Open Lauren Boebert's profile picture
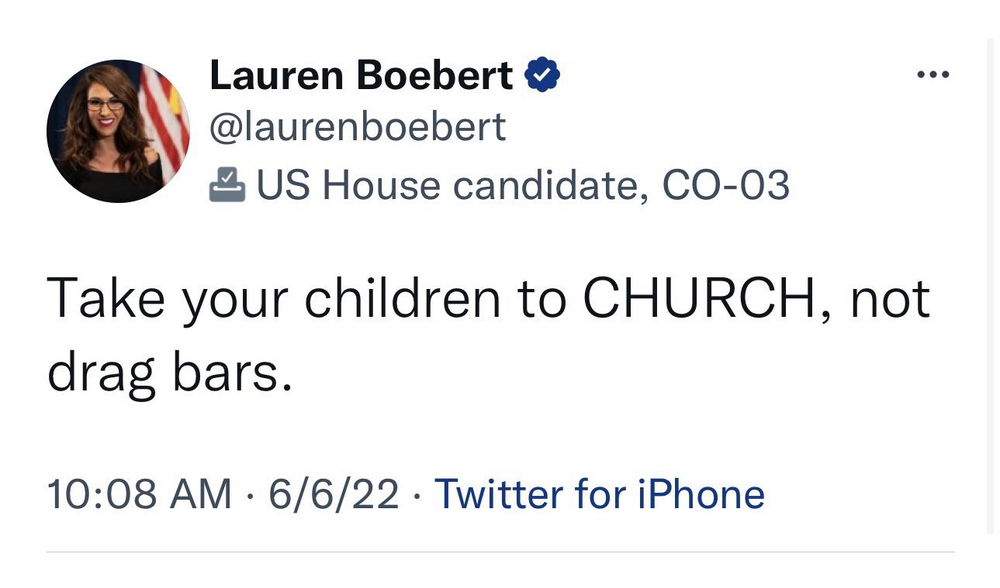This screenshot has height=588, width=1000. click(x=118, y=130)
